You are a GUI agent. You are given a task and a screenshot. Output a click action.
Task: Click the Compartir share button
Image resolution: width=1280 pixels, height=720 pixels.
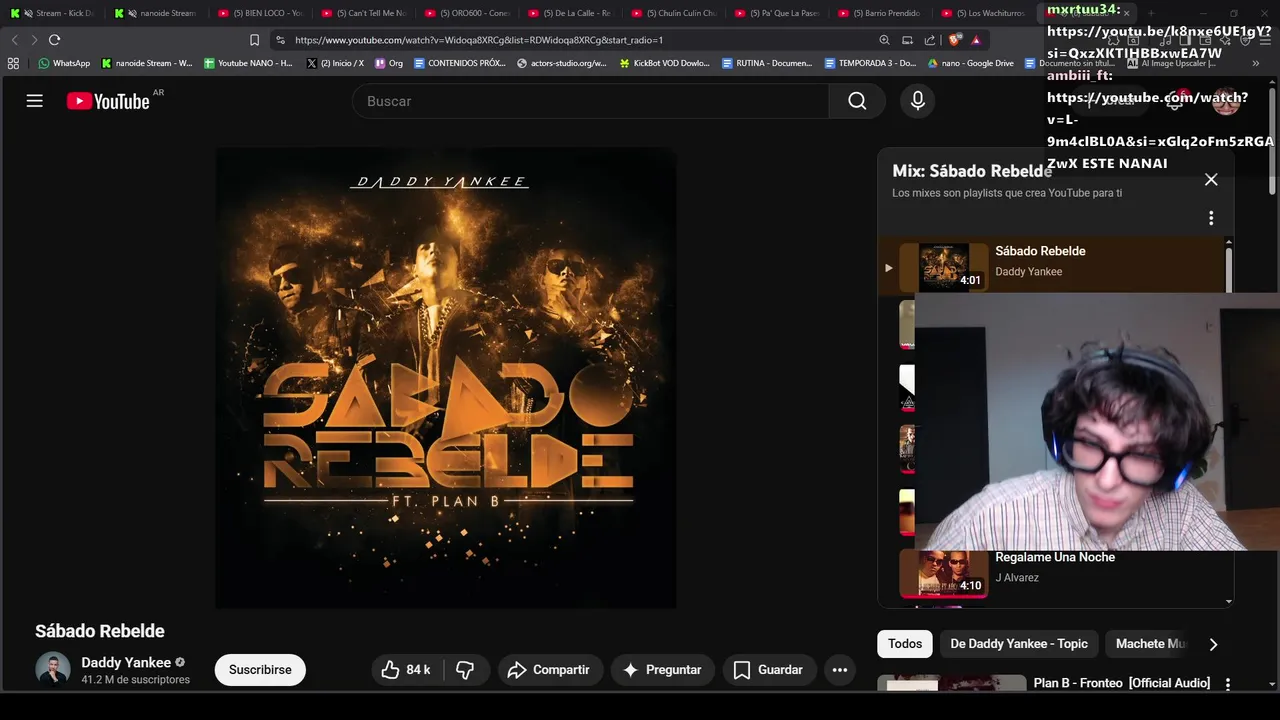(548, 670)
